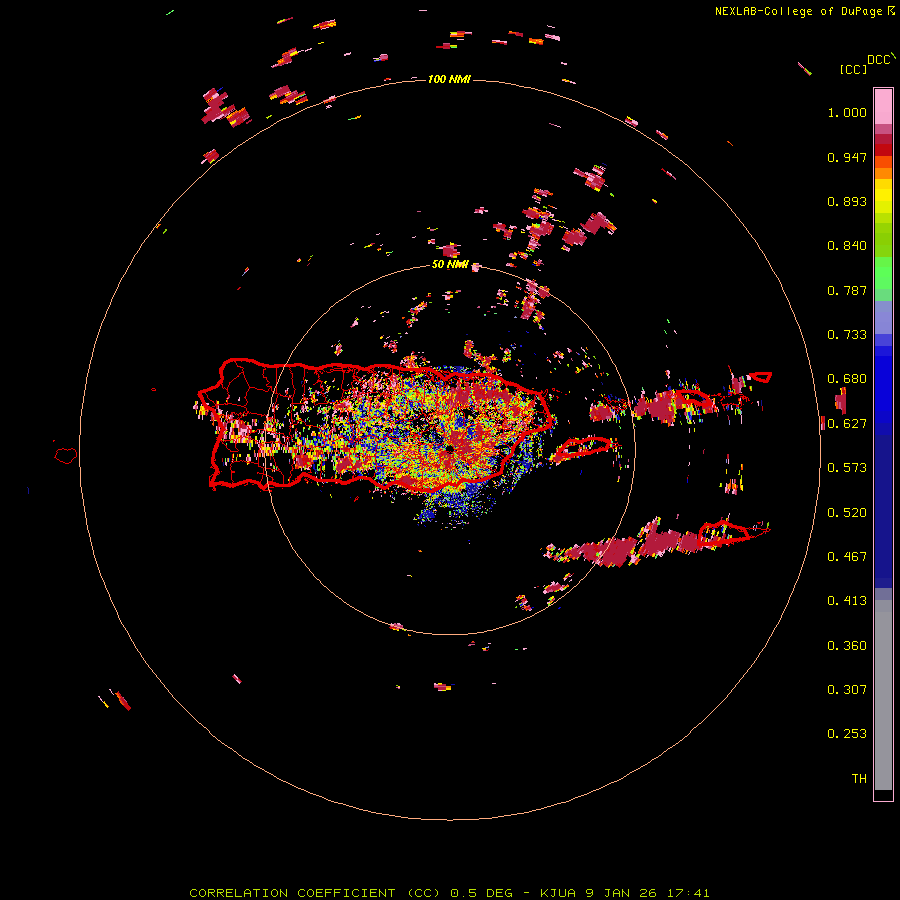Click the radar site at the map center
Screen dimensions: 900x900
[x=449, y=449]
